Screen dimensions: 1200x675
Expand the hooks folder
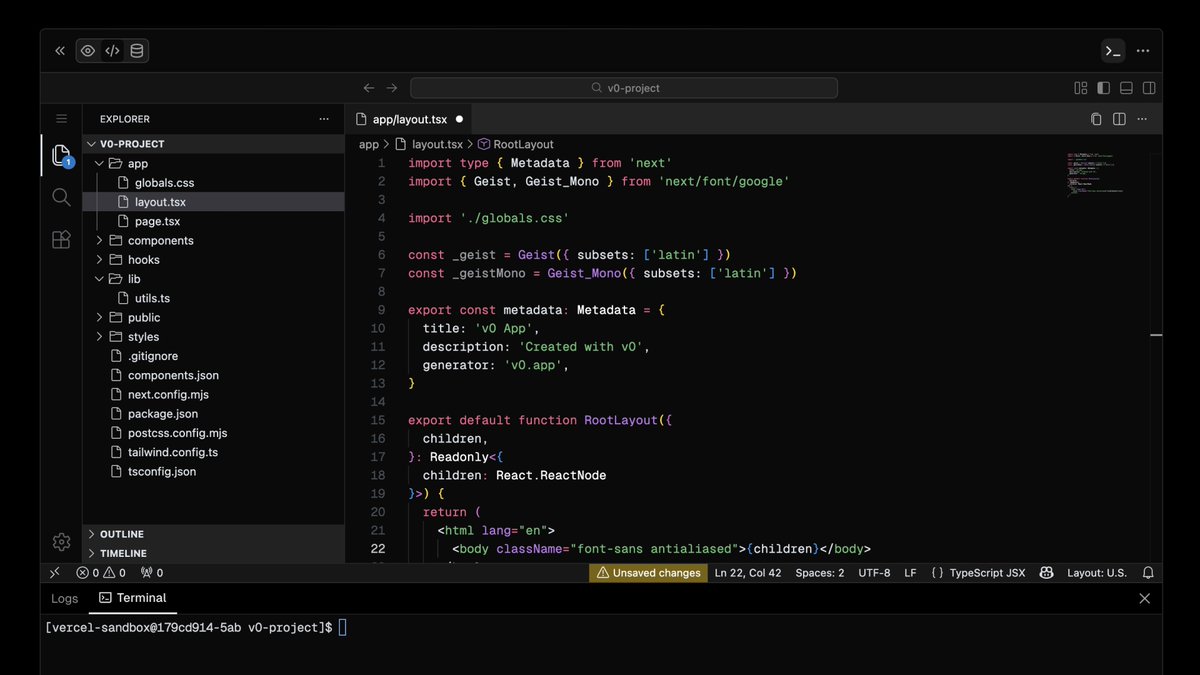coord(214,260)
